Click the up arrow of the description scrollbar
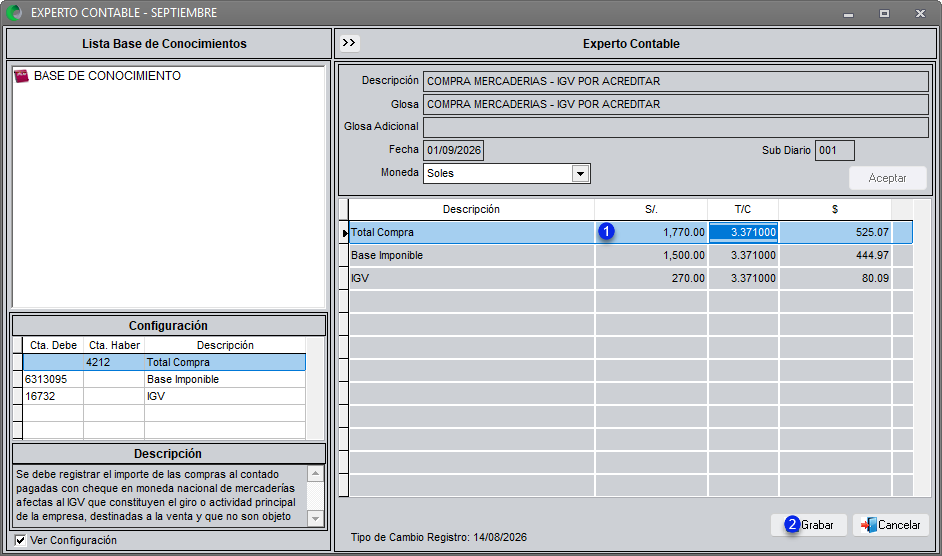Viewport: 942px width, 556px height. [315, 474]
